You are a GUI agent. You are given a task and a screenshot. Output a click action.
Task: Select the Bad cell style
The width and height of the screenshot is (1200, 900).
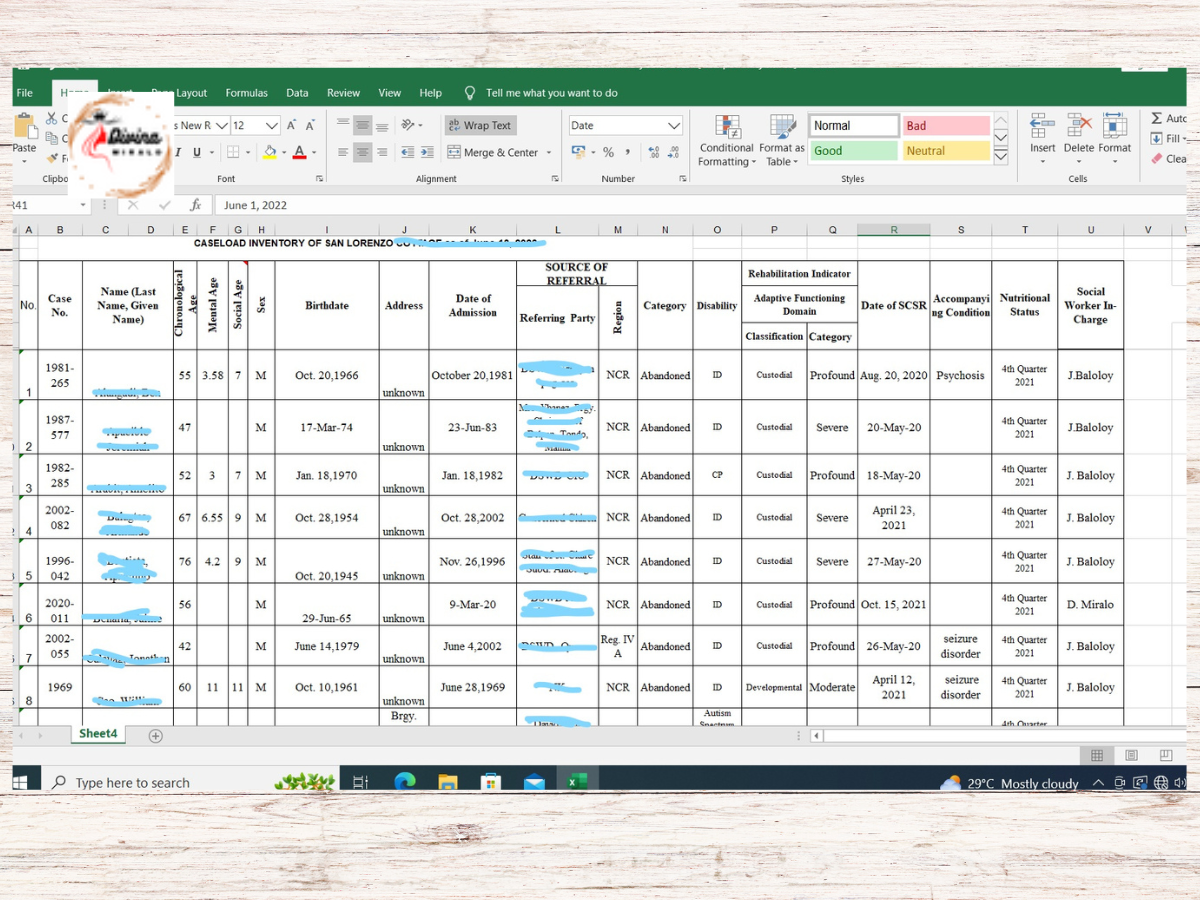946,125
